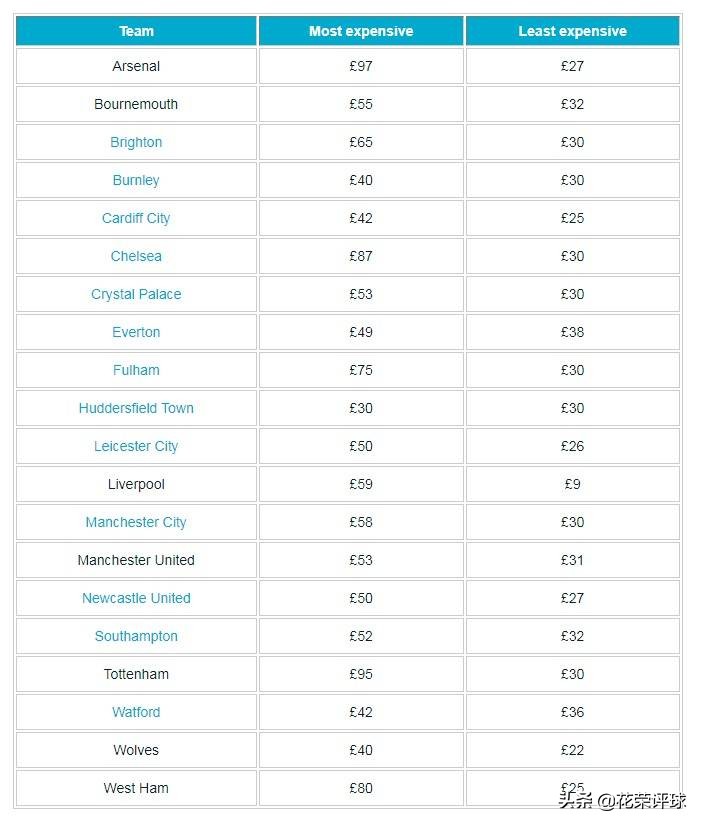Click the Least expensive column header

pyautogui.click(x=572, y=31)
